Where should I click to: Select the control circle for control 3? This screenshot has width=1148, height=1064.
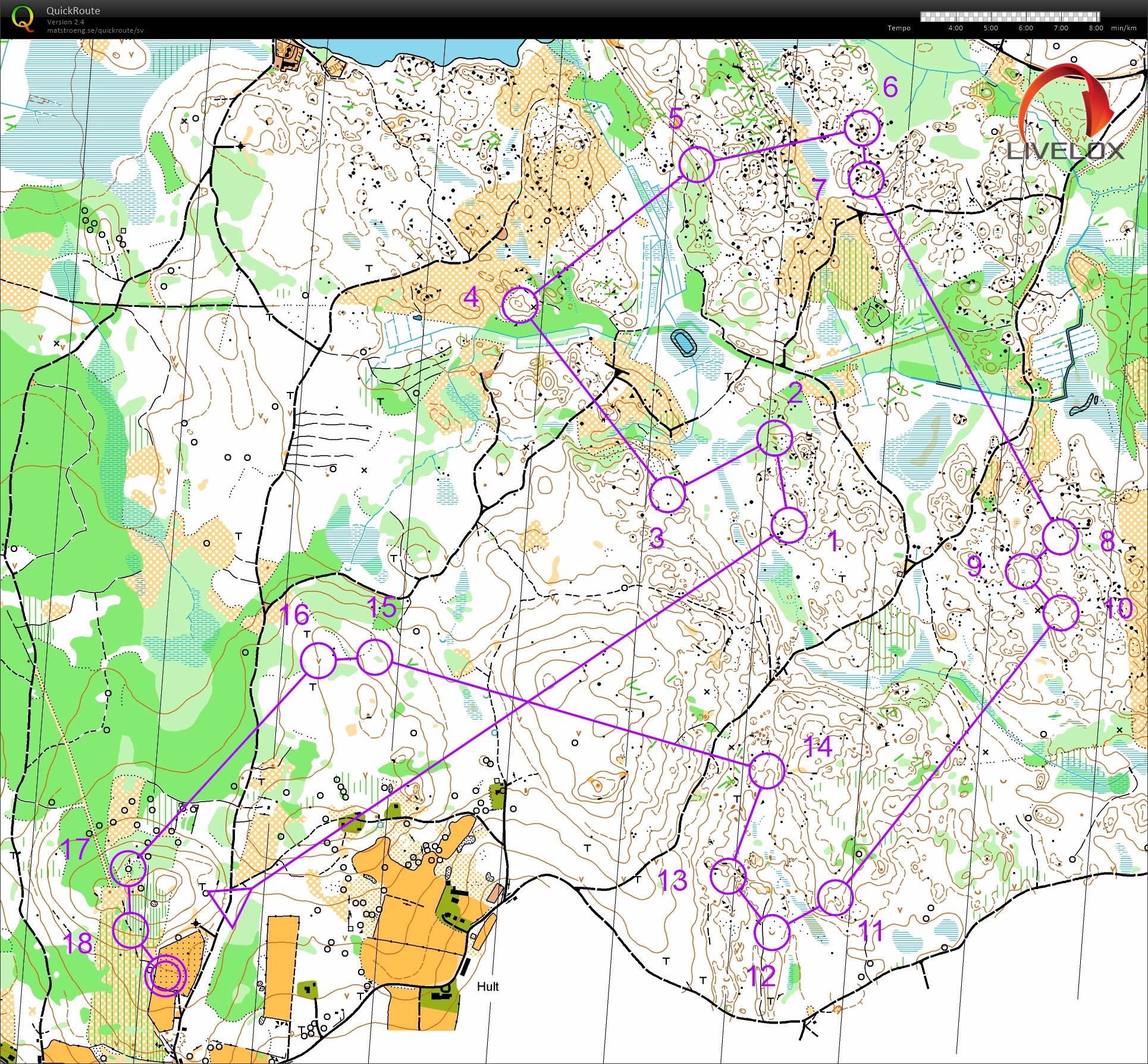tap(667, 494)
